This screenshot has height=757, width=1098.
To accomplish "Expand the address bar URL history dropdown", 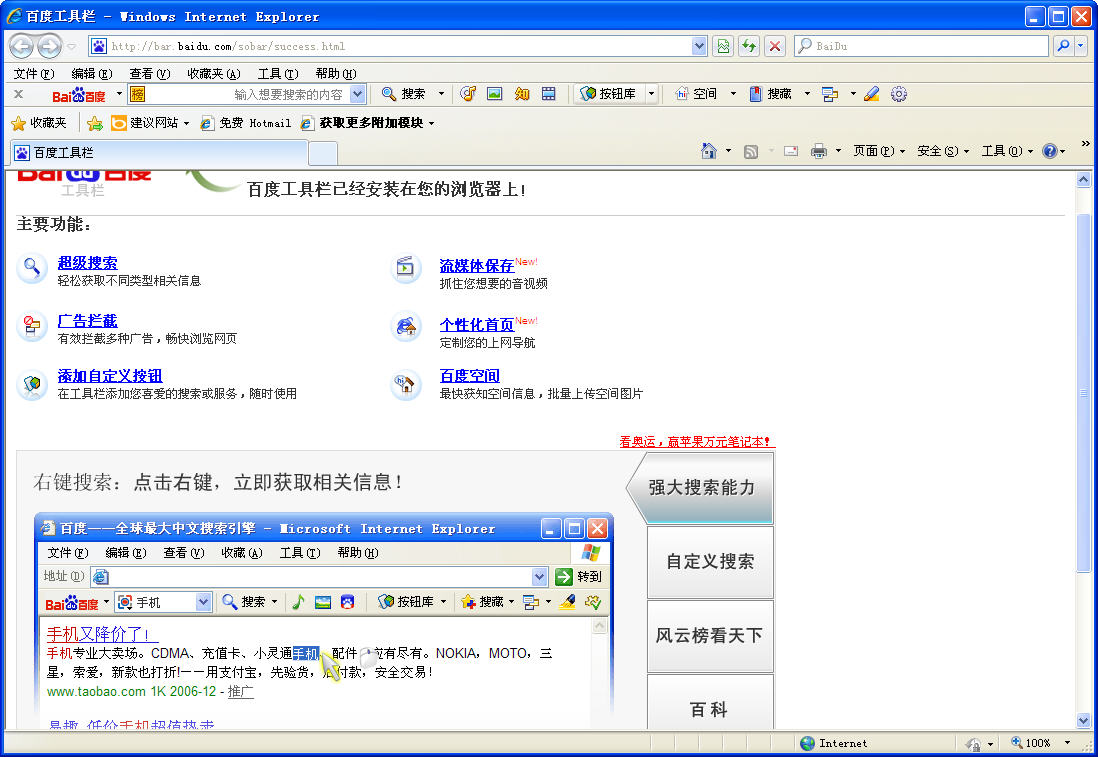I will pyautogui.click(x=699, y=46).
